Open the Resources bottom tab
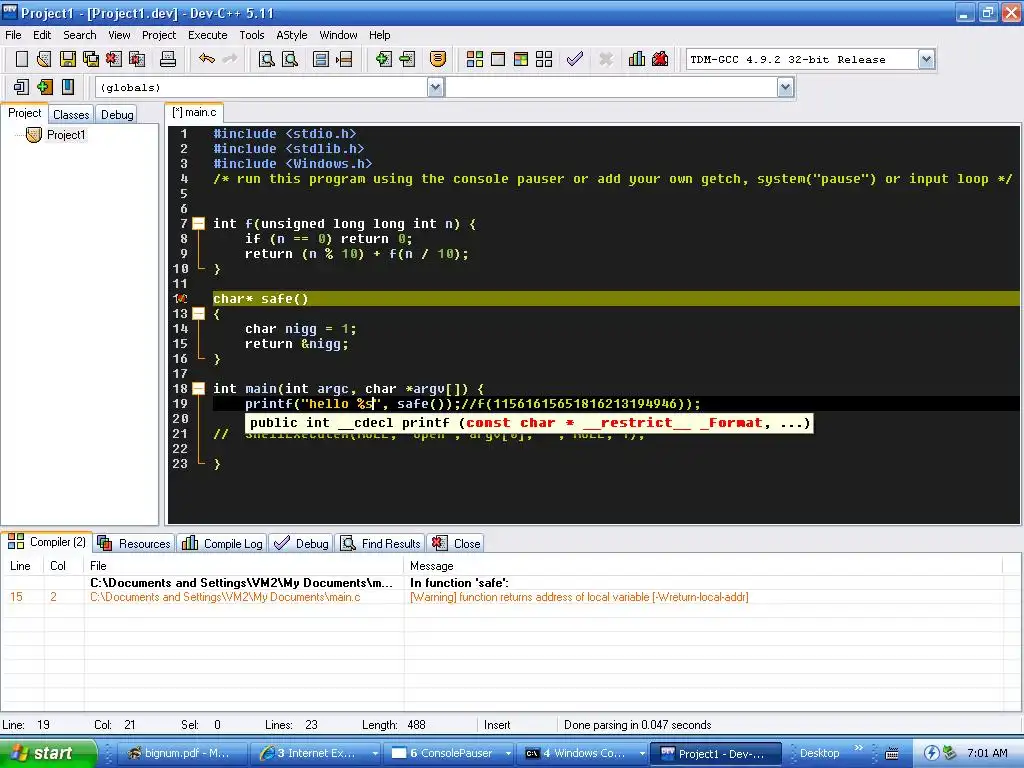 [134, 543]
